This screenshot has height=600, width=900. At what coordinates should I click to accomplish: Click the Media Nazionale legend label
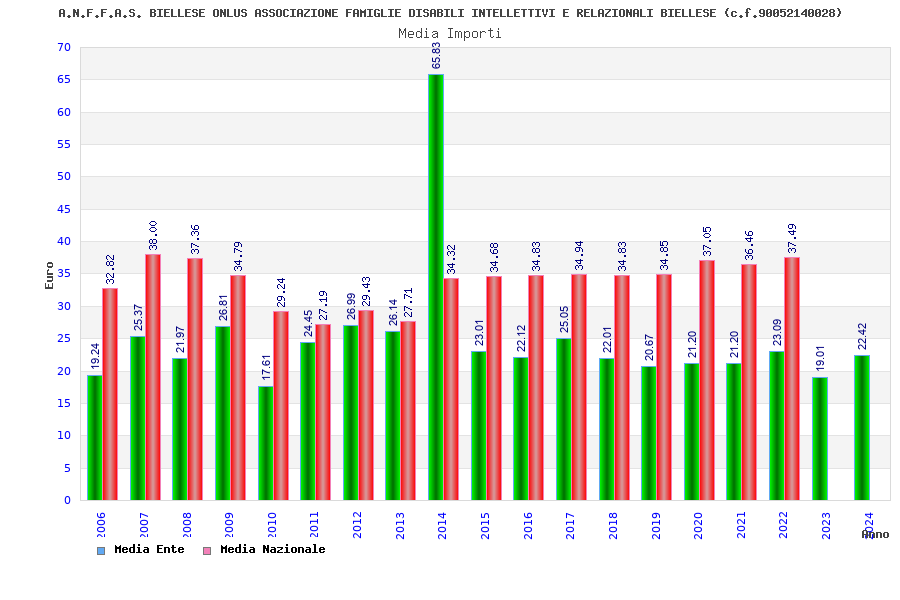273,549
